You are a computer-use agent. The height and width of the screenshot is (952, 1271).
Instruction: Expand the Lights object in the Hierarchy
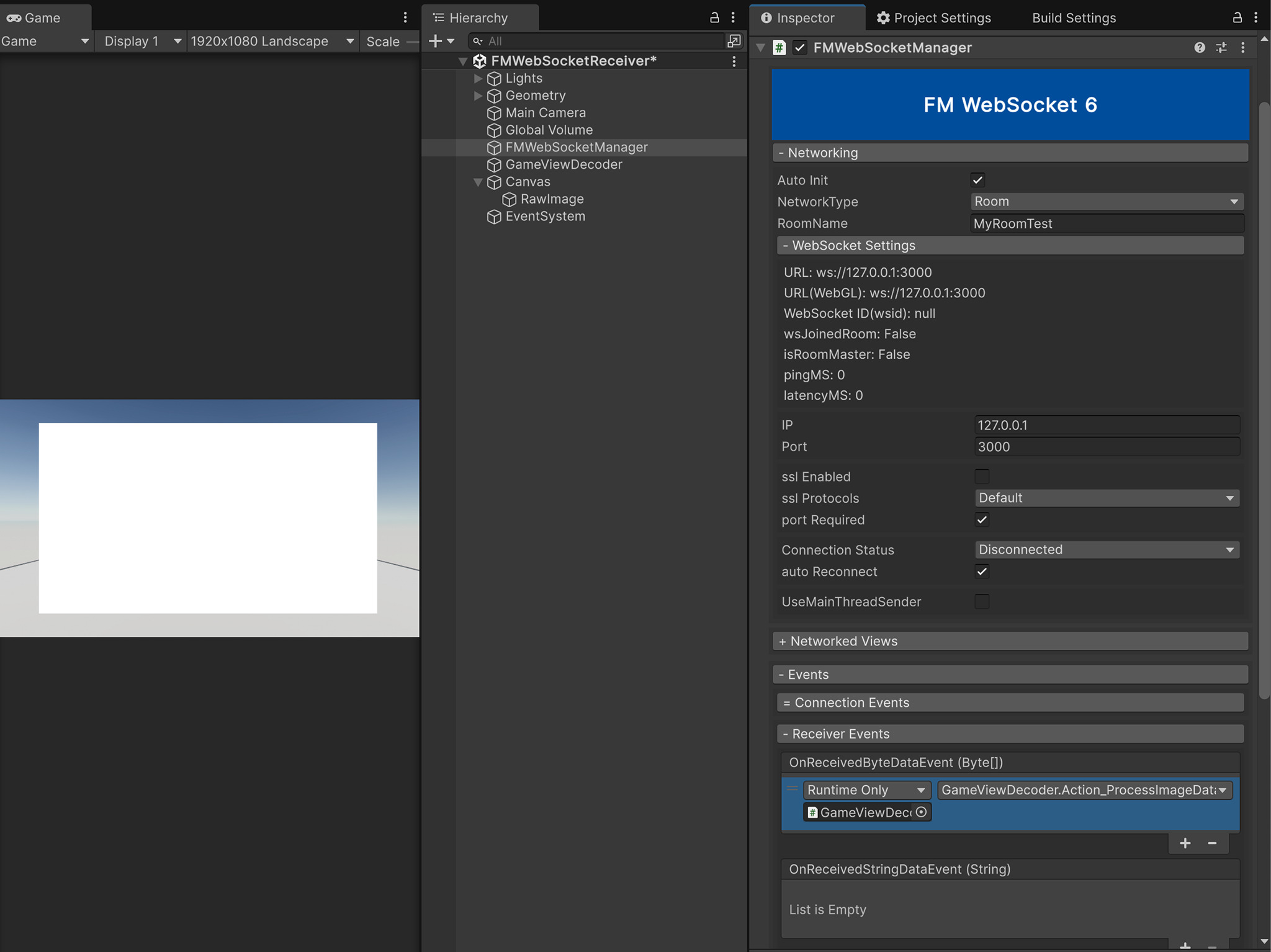click(477, 78)
